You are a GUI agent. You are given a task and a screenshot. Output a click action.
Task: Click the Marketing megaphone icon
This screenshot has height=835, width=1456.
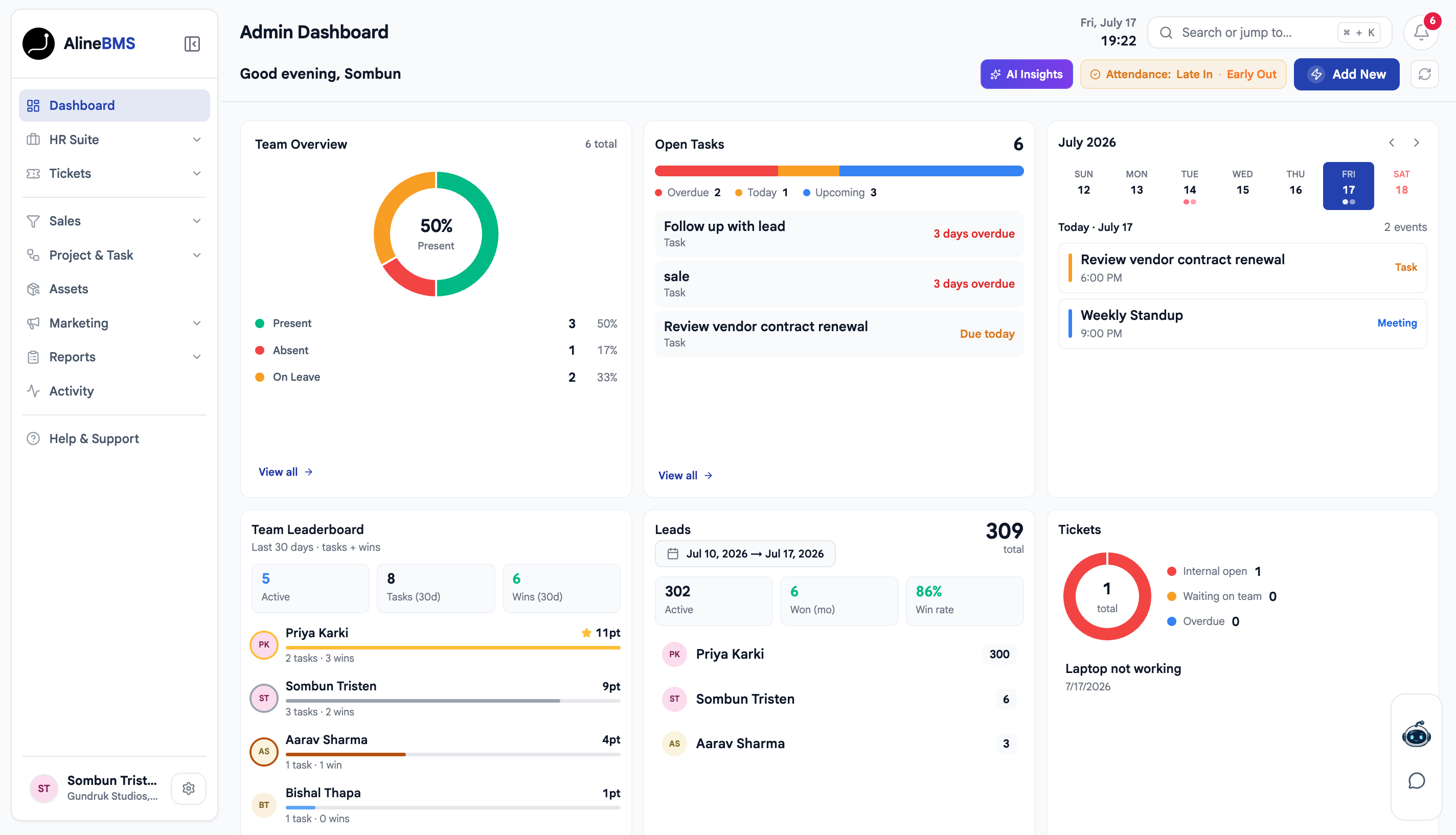point(33,323)
